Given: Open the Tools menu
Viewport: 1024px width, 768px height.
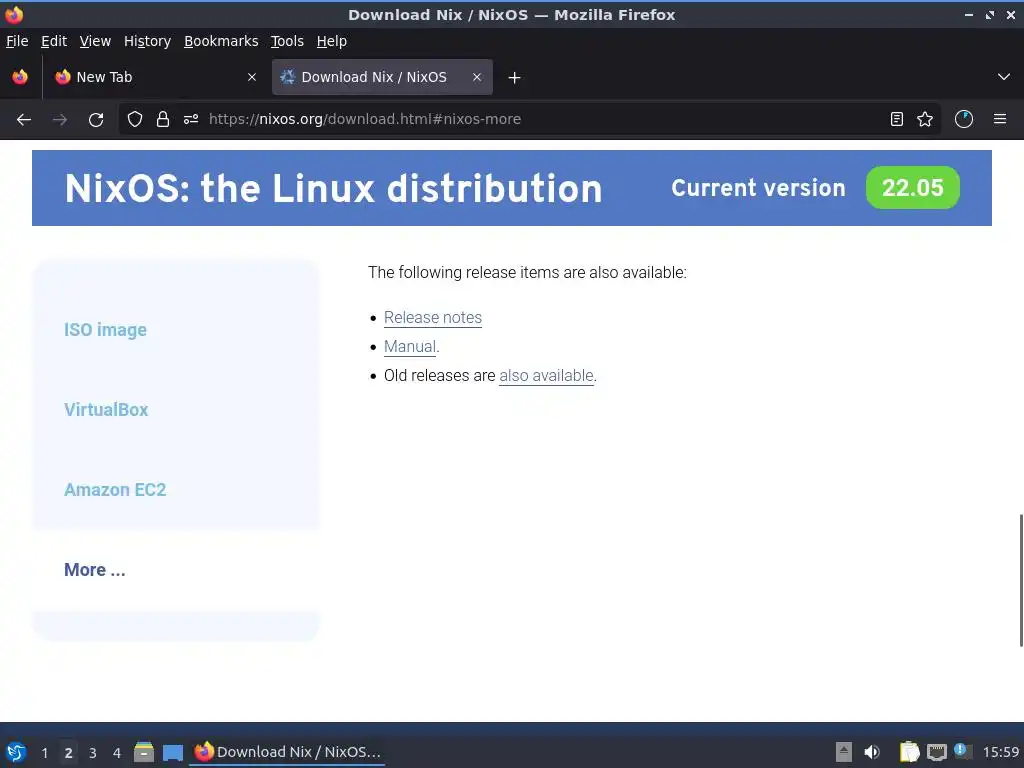Looking at the screenshot, I should click(287, 41).
